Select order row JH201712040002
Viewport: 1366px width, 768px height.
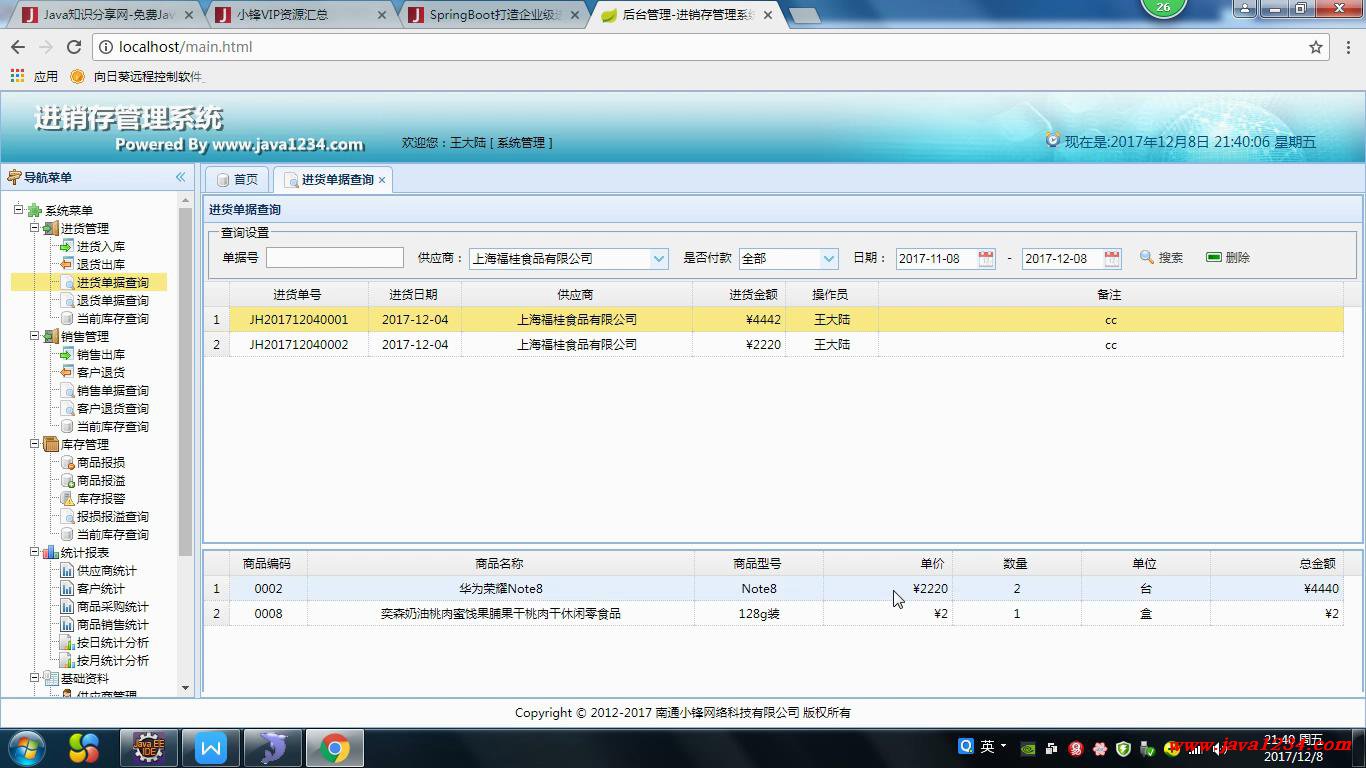298,345
